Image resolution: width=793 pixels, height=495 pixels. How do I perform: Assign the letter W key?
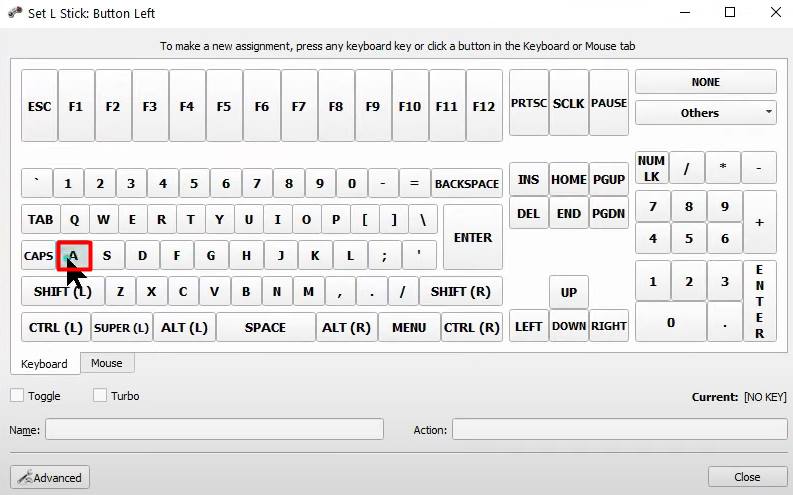click(103, 219)
